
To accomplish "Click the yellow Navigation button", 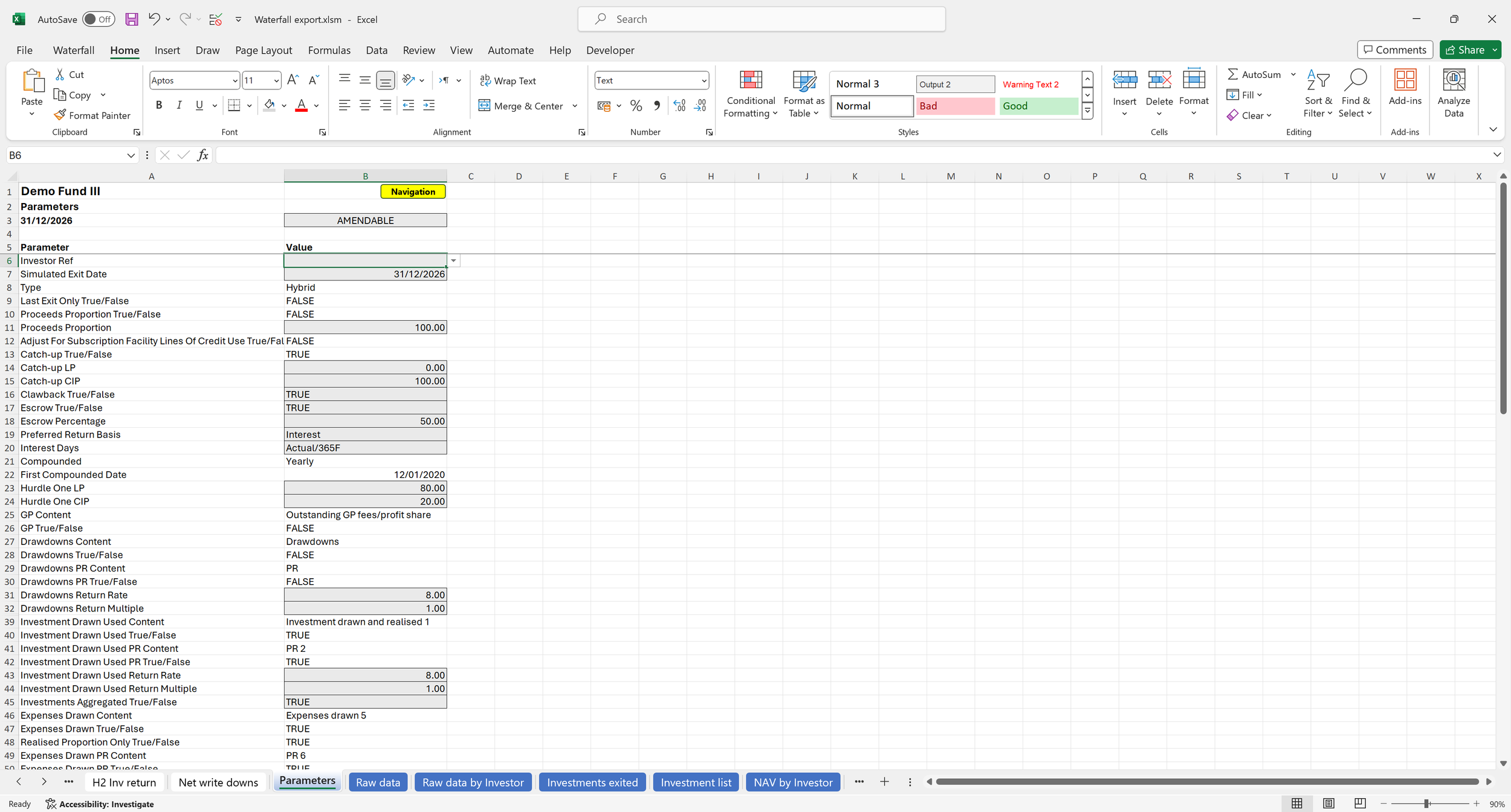I will click(x=413, y=192).
